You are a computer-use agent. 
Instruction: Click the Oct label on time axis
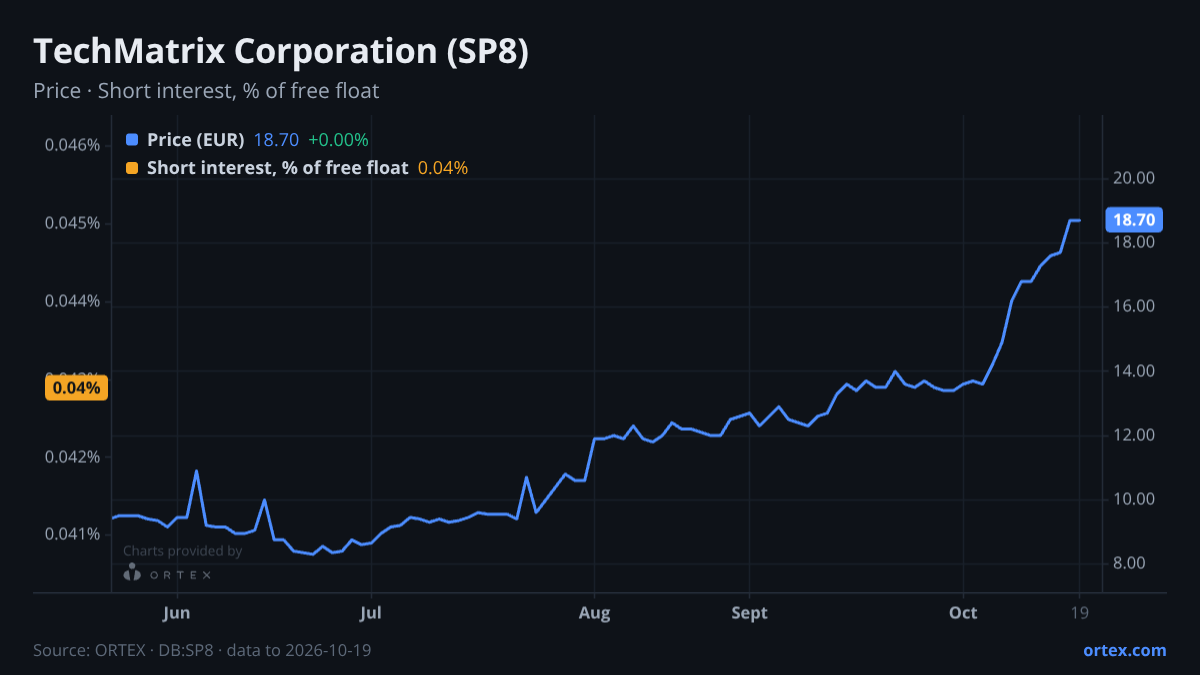pyautogui.click(x=964, y=613)
